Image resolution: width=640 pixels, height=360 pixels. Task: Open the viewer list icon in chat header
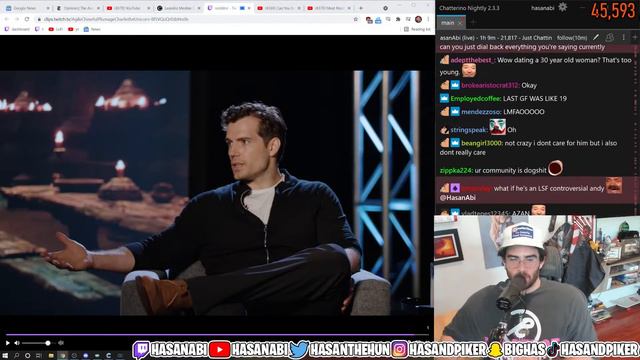coord(610,37)
